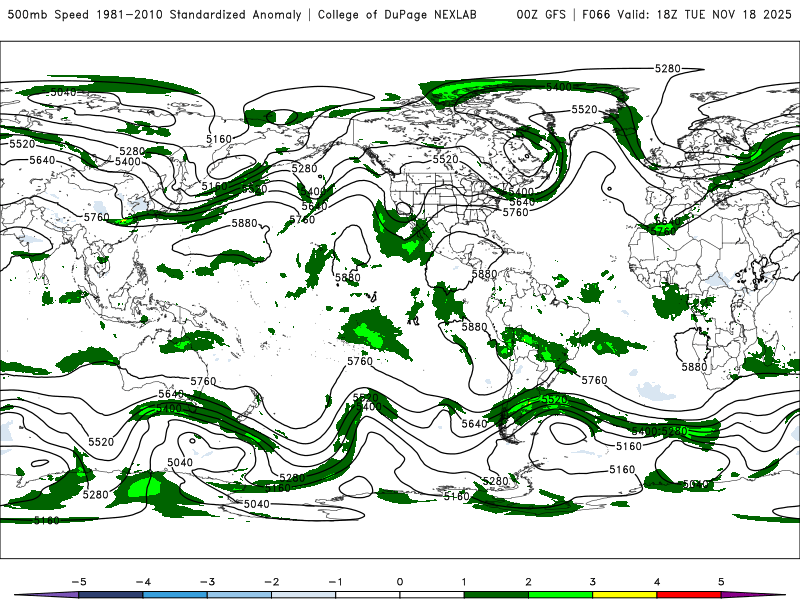Viewport: 800px width, 600px height.
Task: Click the 5040 contour label in the upper-left Arctic
Action: click(63, 92)
